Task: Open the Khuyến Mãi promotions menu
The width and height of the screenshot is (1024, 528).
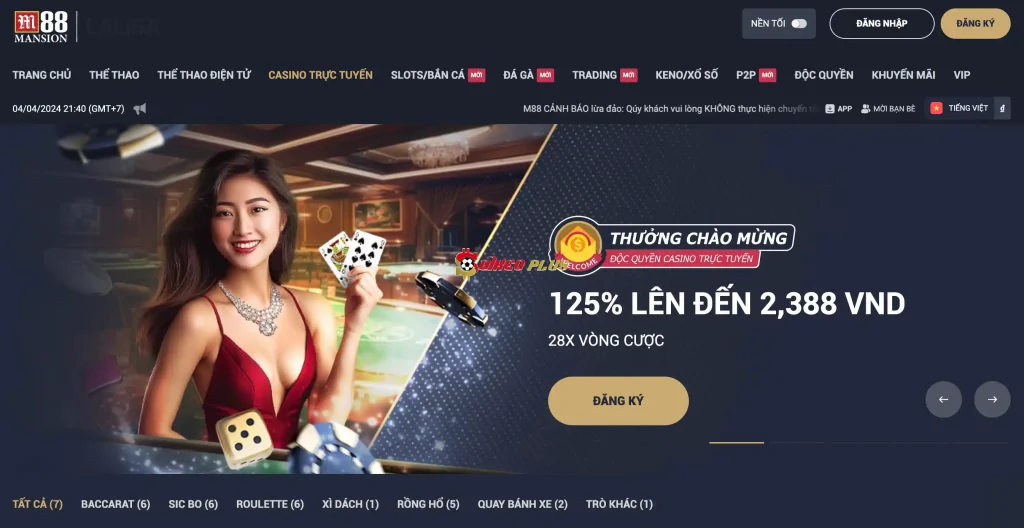Action: point(903,75)
